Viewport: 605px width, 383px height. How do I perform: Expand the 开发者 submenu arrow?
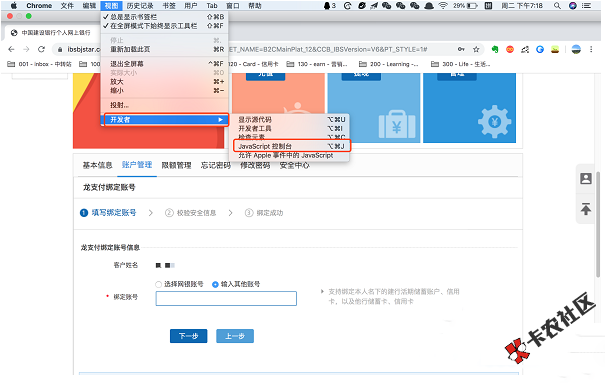pyautogui.click(x=220, y=120)
